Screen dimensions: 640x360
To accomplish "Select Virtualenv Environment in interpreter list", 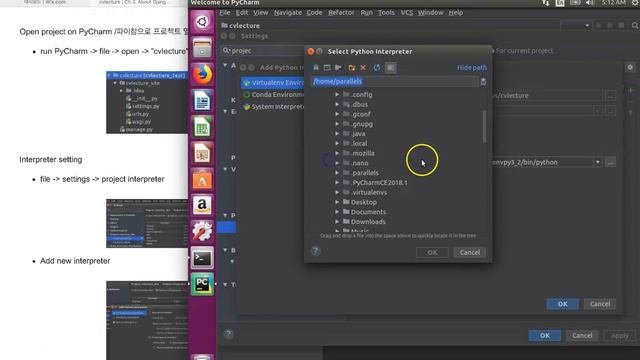I will pos(273,83).
